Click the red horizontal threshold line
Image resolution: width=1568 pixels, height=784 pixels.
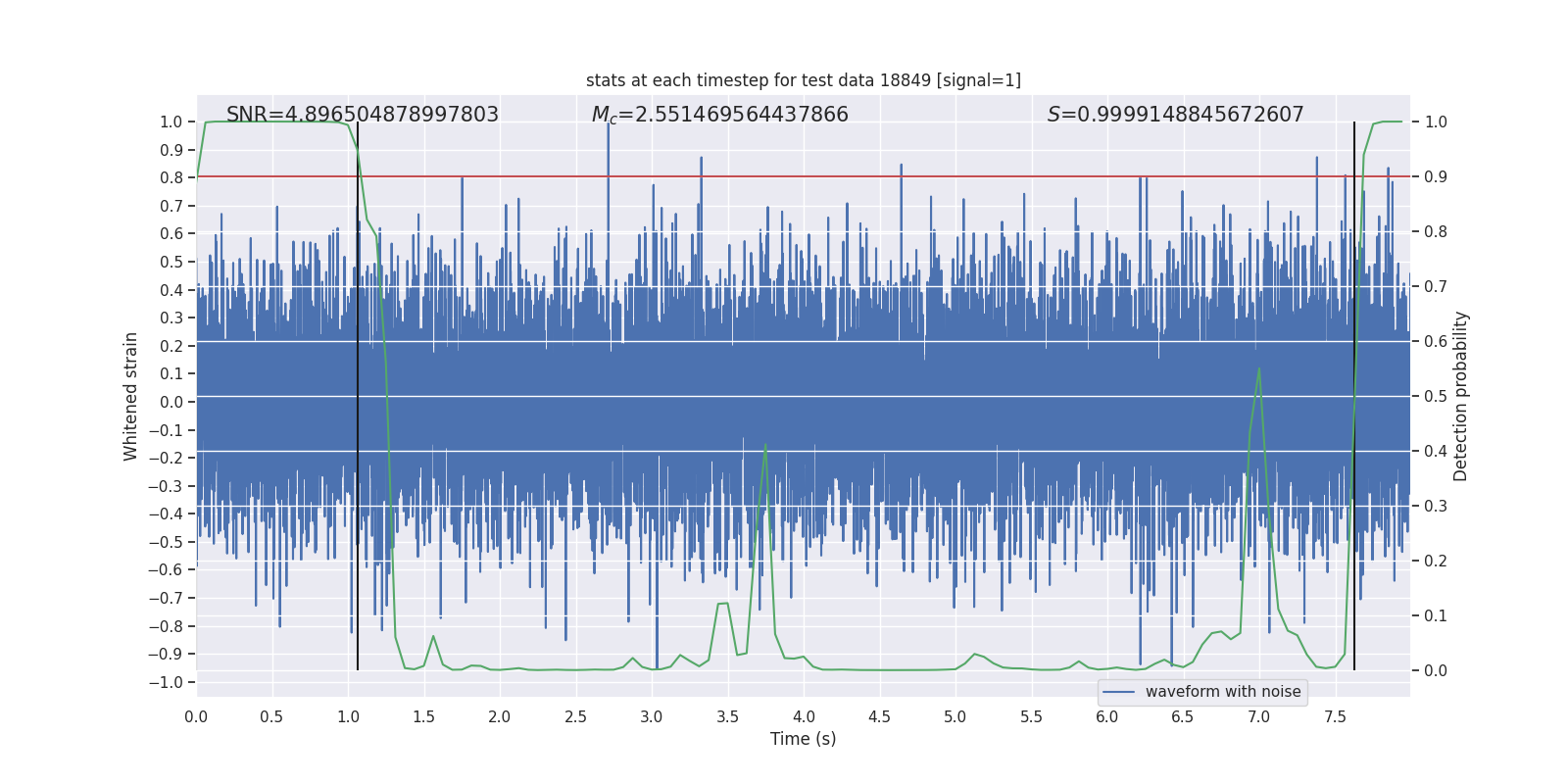(x=804, y=176)
